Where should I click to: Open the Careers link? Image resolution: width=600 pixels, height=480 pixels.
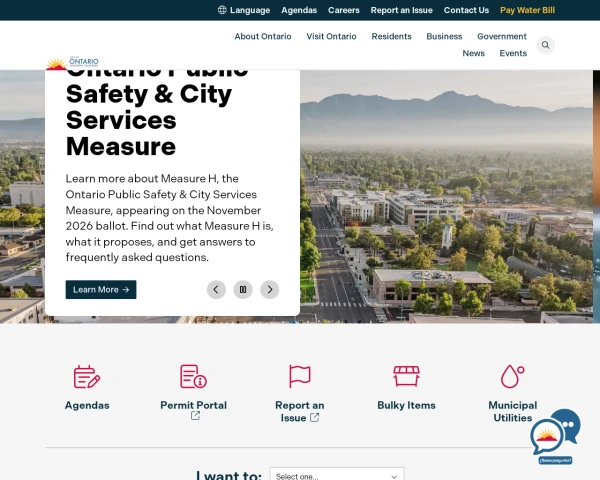point(344,10)
